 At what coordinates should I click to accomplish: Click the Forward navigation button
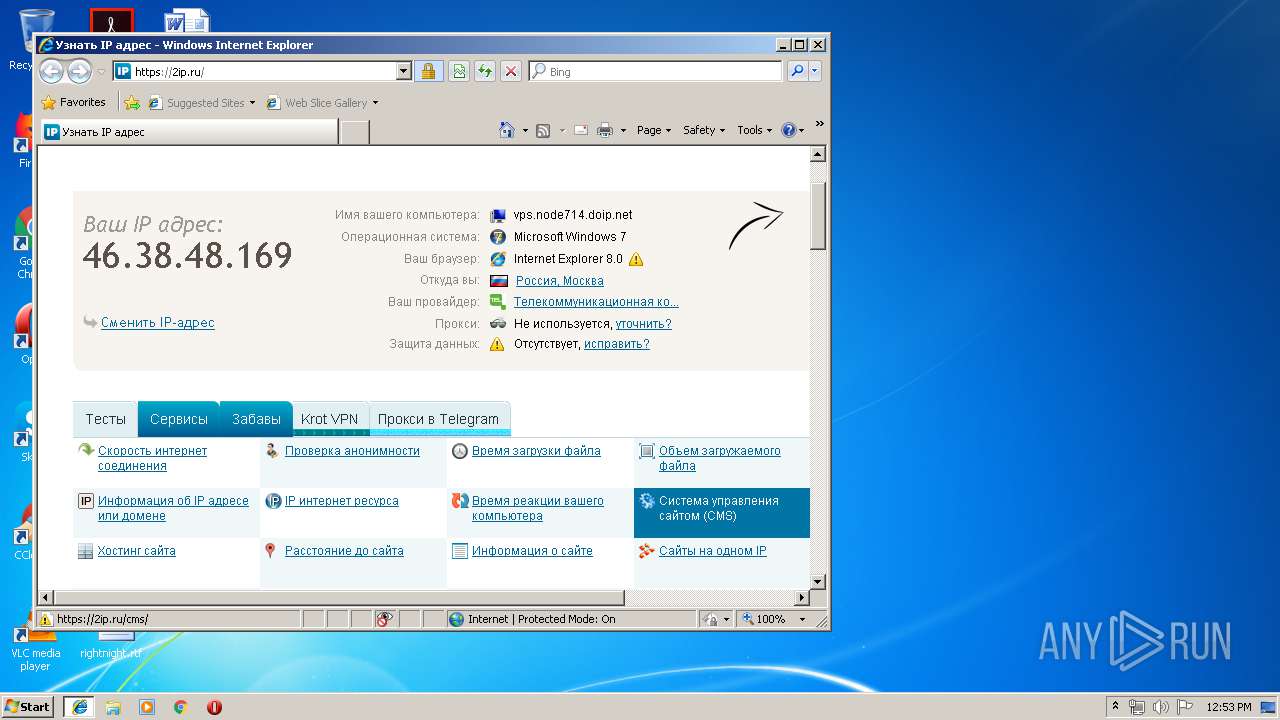[x=79, y=71]
